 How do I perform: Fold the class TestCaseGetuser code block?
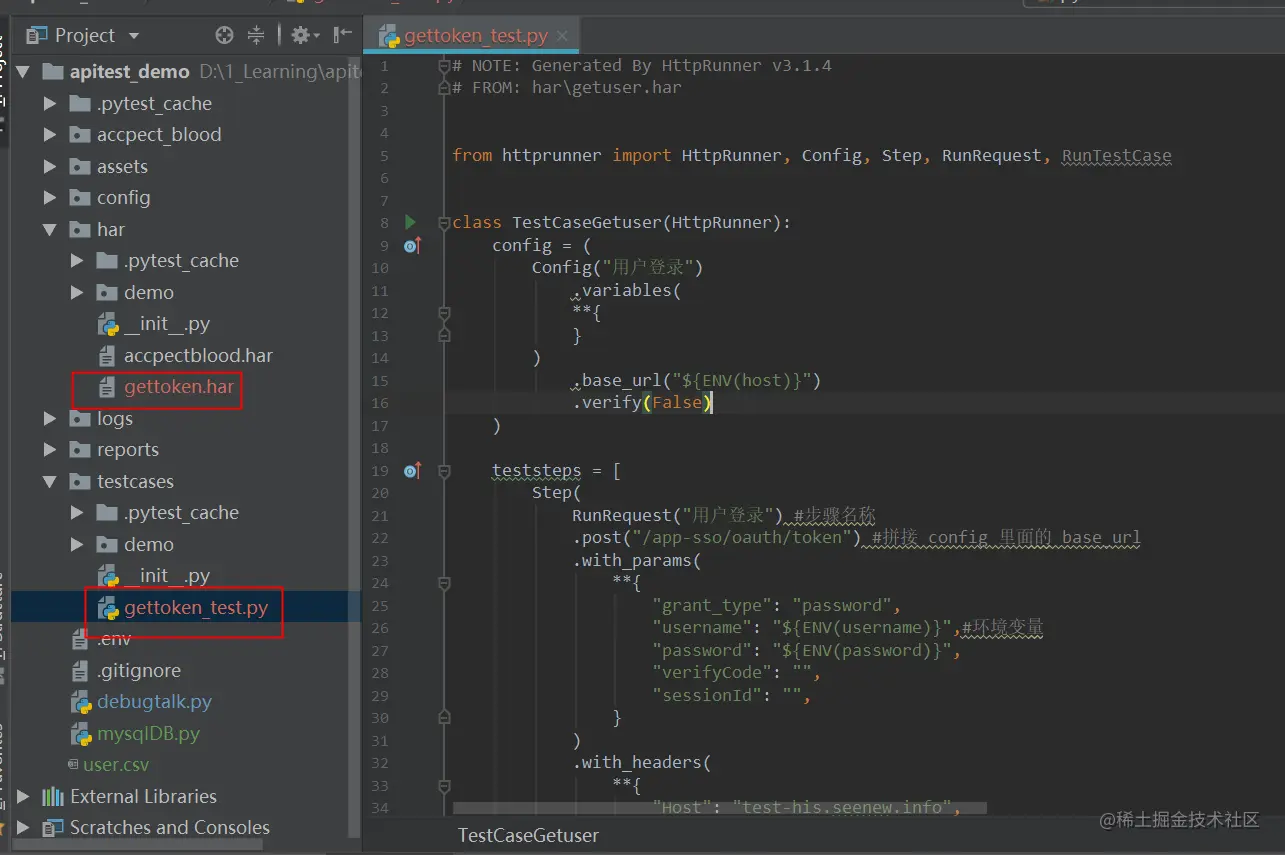(444, 222)
